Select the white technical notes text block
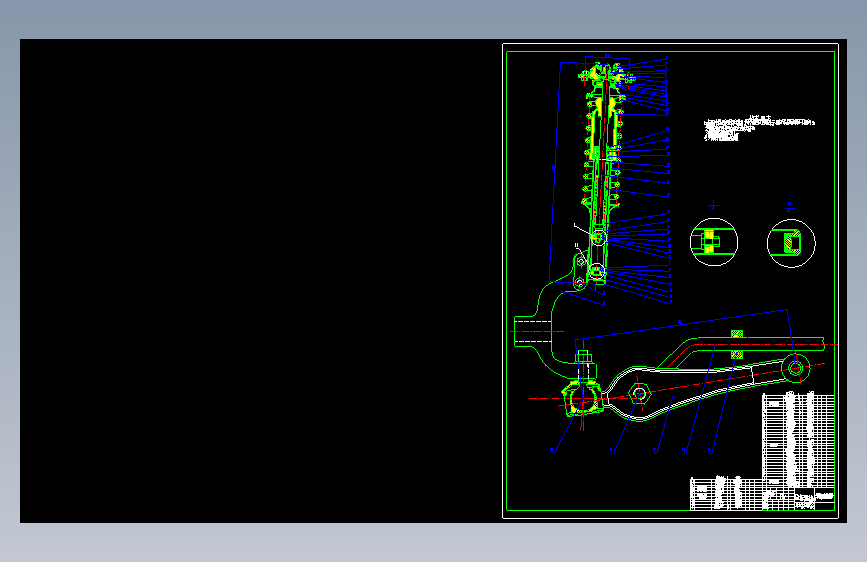This screenshot has height=562, width=867. [x=759, y=128]
